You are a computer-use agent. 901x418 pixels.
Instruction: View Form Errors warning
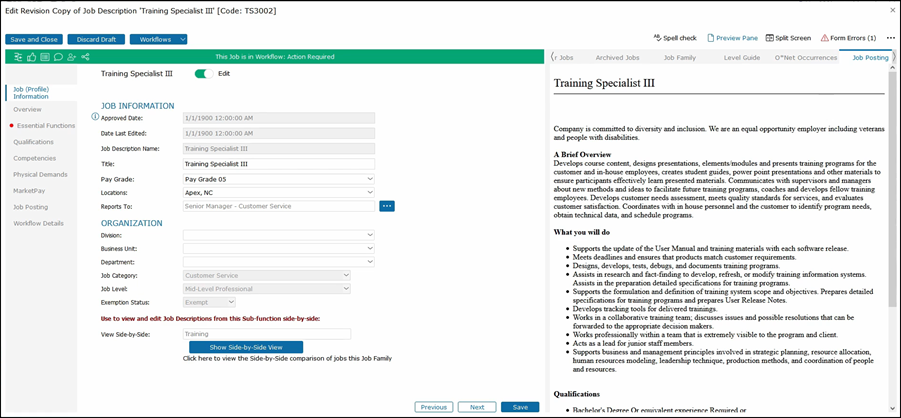coord(848,38)
